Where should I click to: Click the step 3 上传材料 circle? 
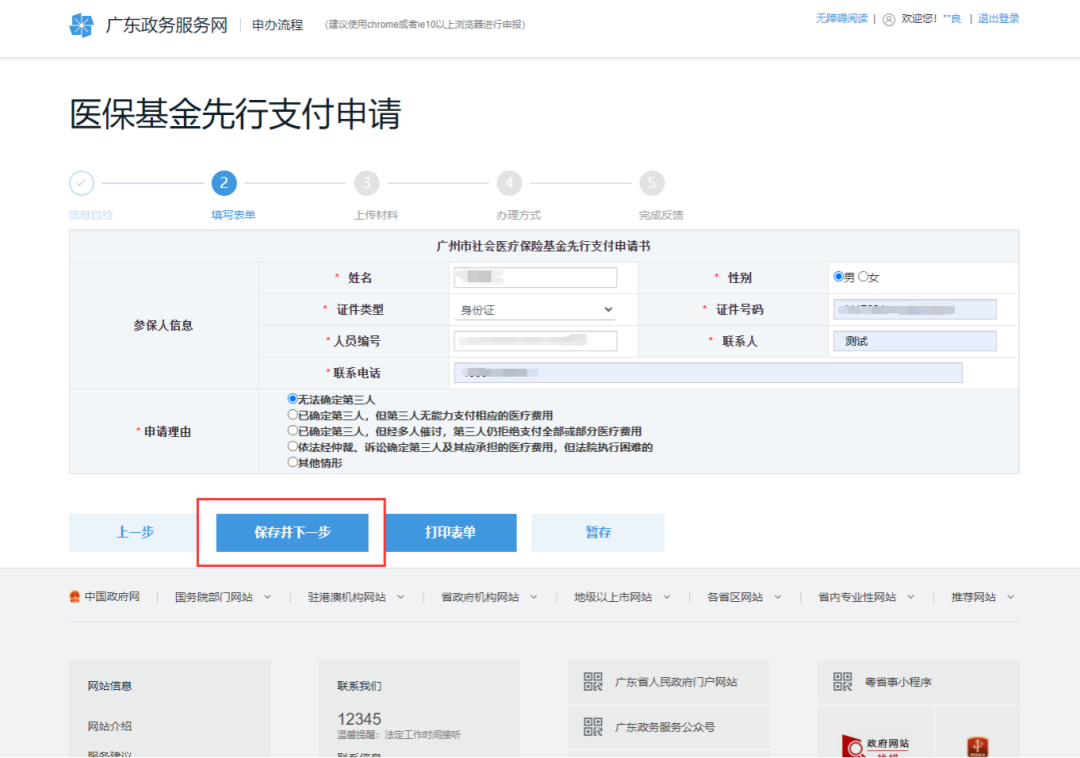[366, 183]
